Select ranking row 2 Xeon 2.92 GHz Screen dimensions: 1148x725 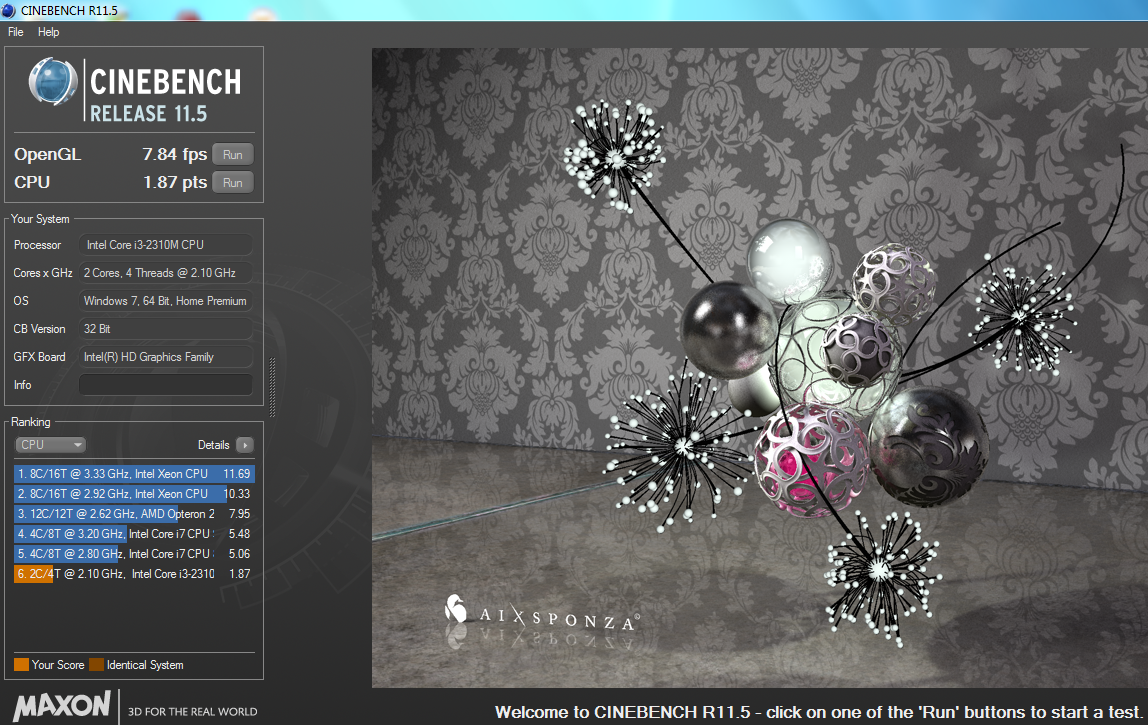[134, 494]
